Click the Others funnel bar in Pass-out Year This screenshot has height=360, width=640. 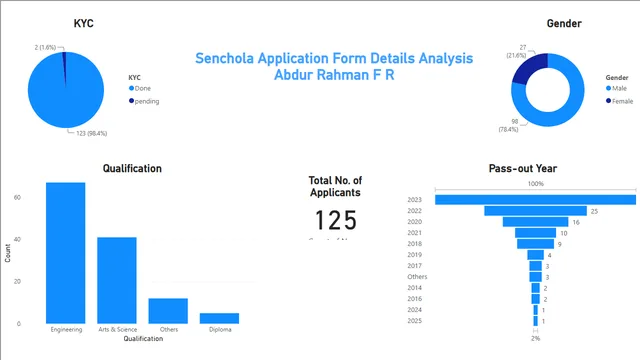coord(536,277)
